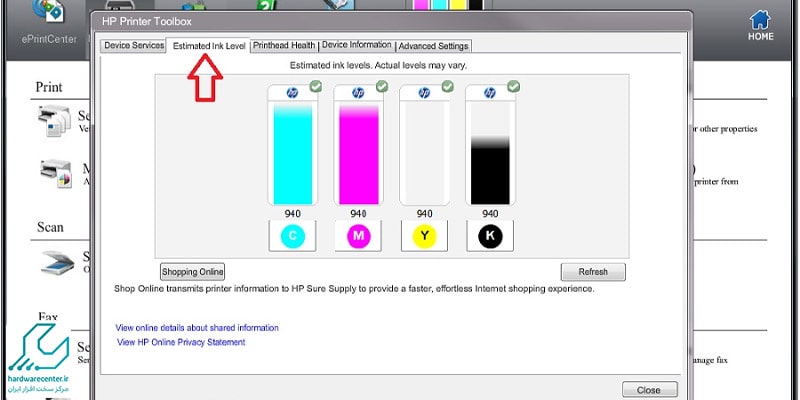Click the cyan ink level bar
The image size is (800, 400).
tap(292, 153)
